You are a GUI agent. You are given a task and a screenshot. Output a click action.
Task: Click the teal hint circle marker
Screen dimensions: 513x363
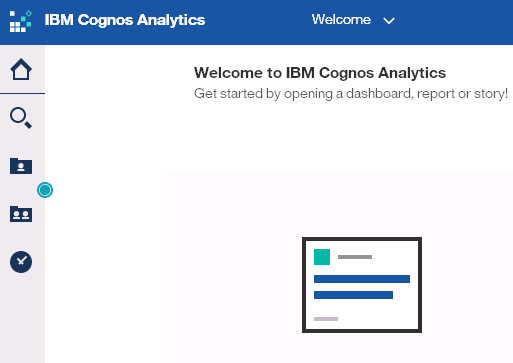pyautogui.click(x=45, y=190)
